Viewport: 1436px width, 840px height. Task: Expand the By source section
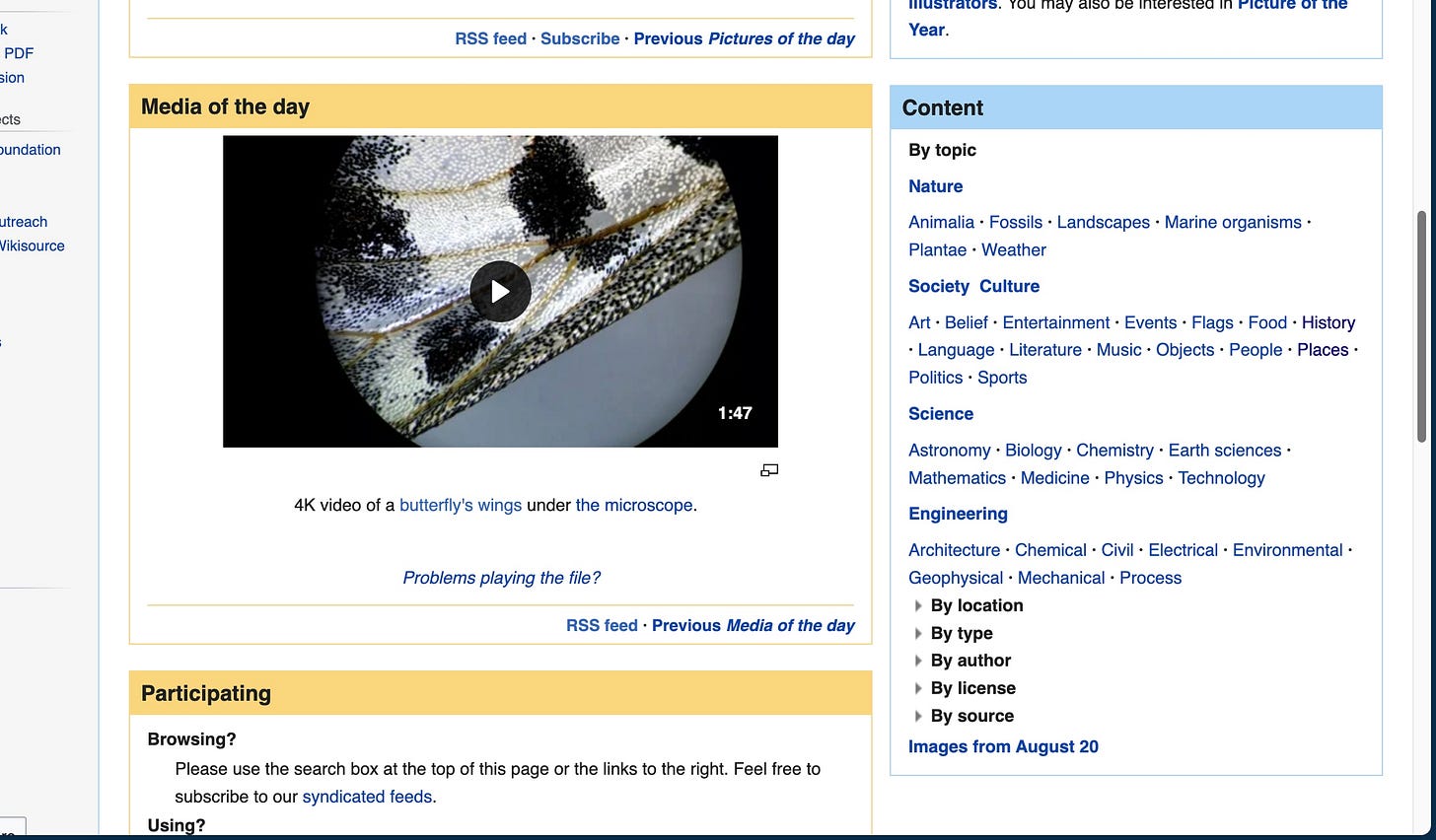tap(962, 716)
